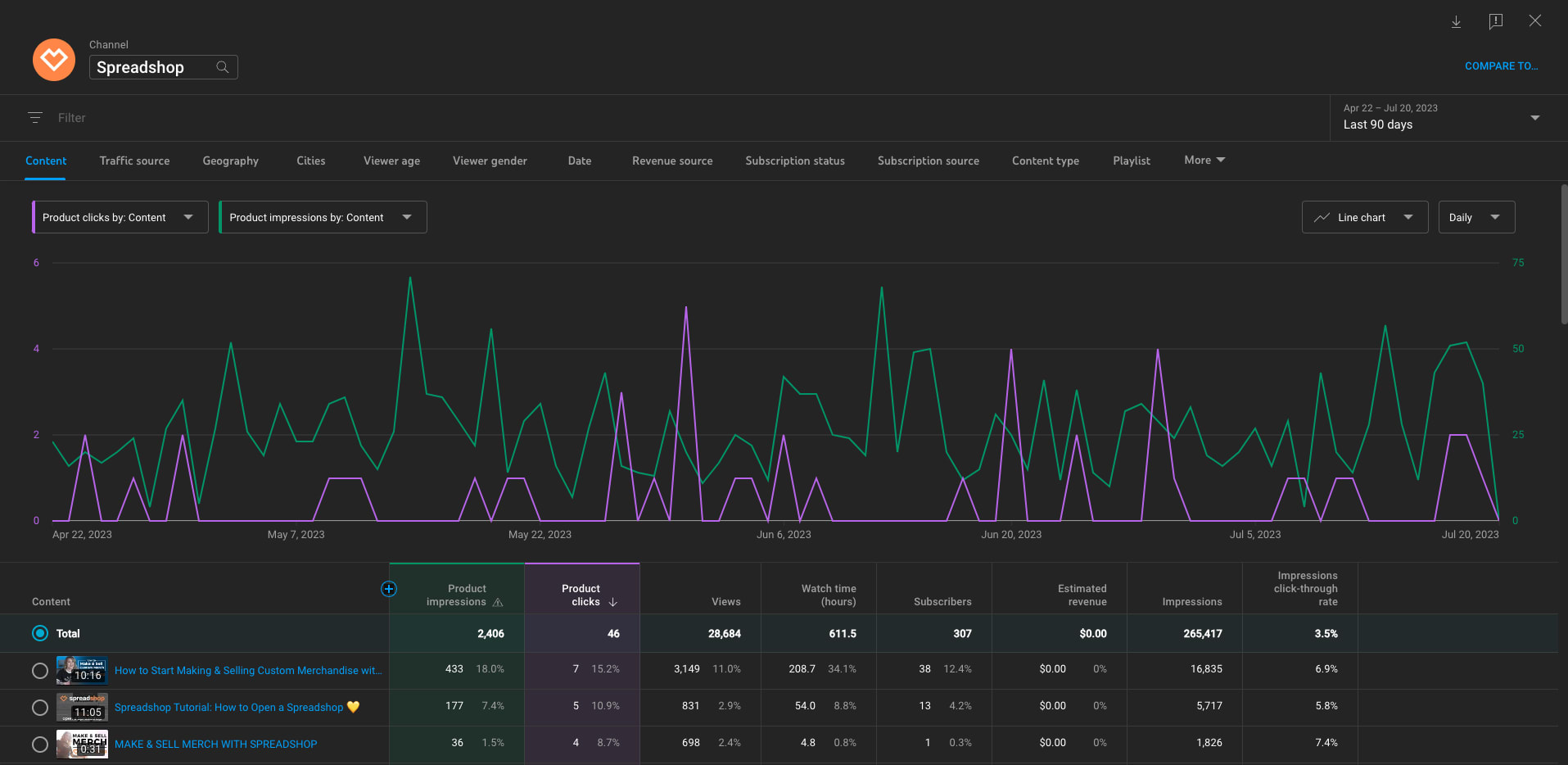Screen dimensions: 1568x765
Task: Open the Geography tab
Action: 230,161
